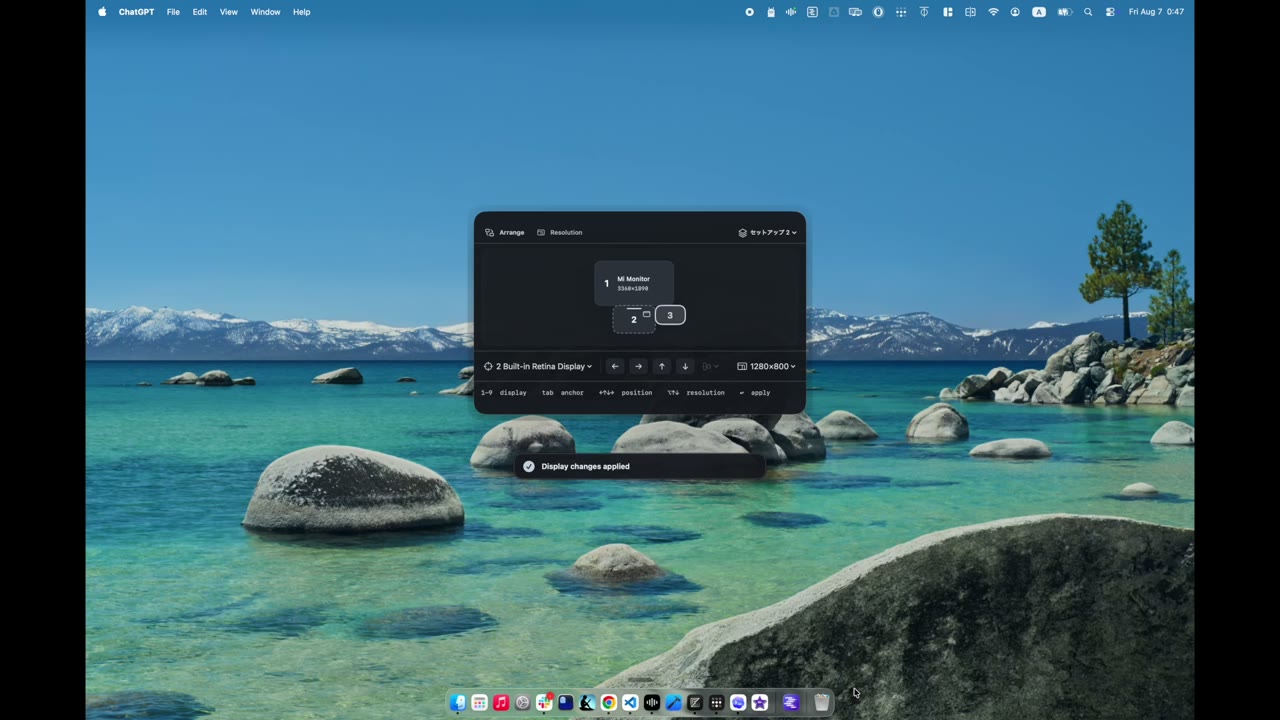
Task: Open the View menu
Action: [x=229, y=12]
